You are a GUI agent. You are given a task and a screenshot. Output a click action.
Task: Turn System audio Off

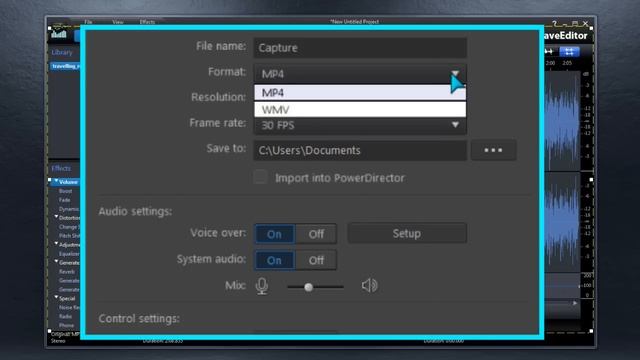[316, 260]
